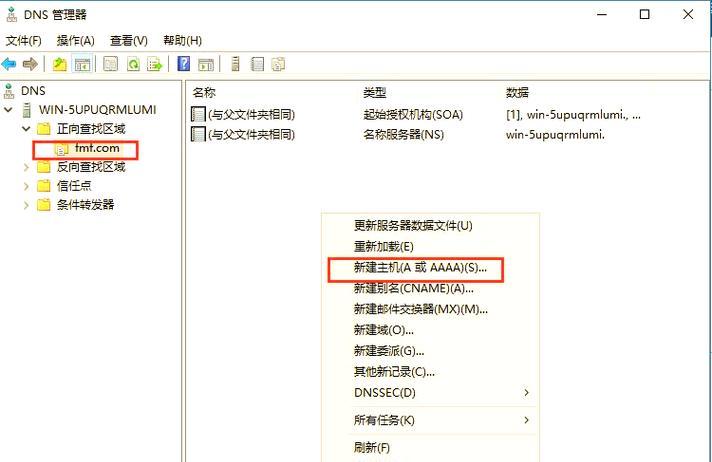Select server WIN-5UPUQRMLUMI in tree
This screenshot has height=462, width=712.
tap(97, 109)
